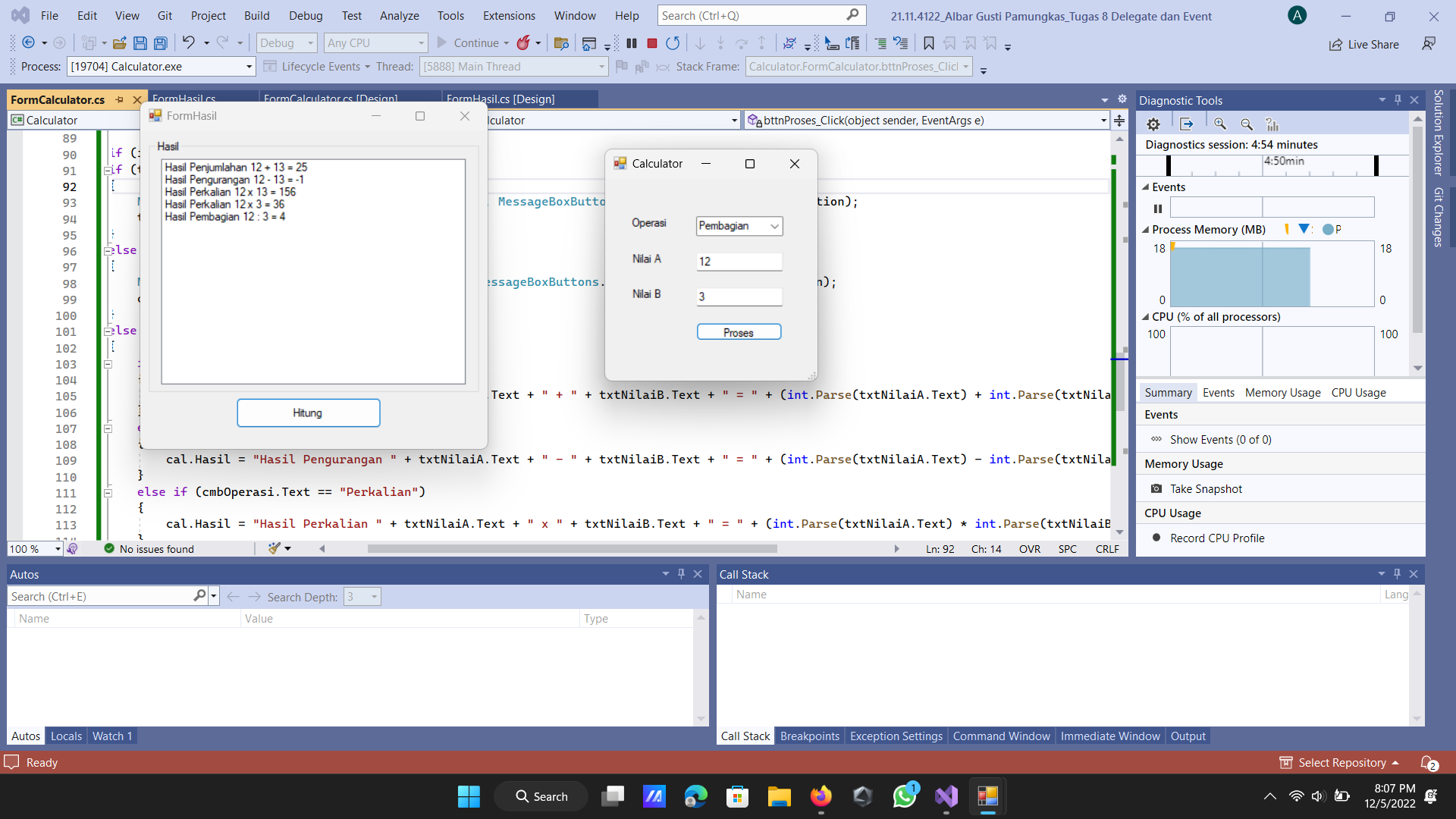The image size is (1456, 819).
Task: Pin the Diagnostic Tools panel
Action: pos(1397,99)
